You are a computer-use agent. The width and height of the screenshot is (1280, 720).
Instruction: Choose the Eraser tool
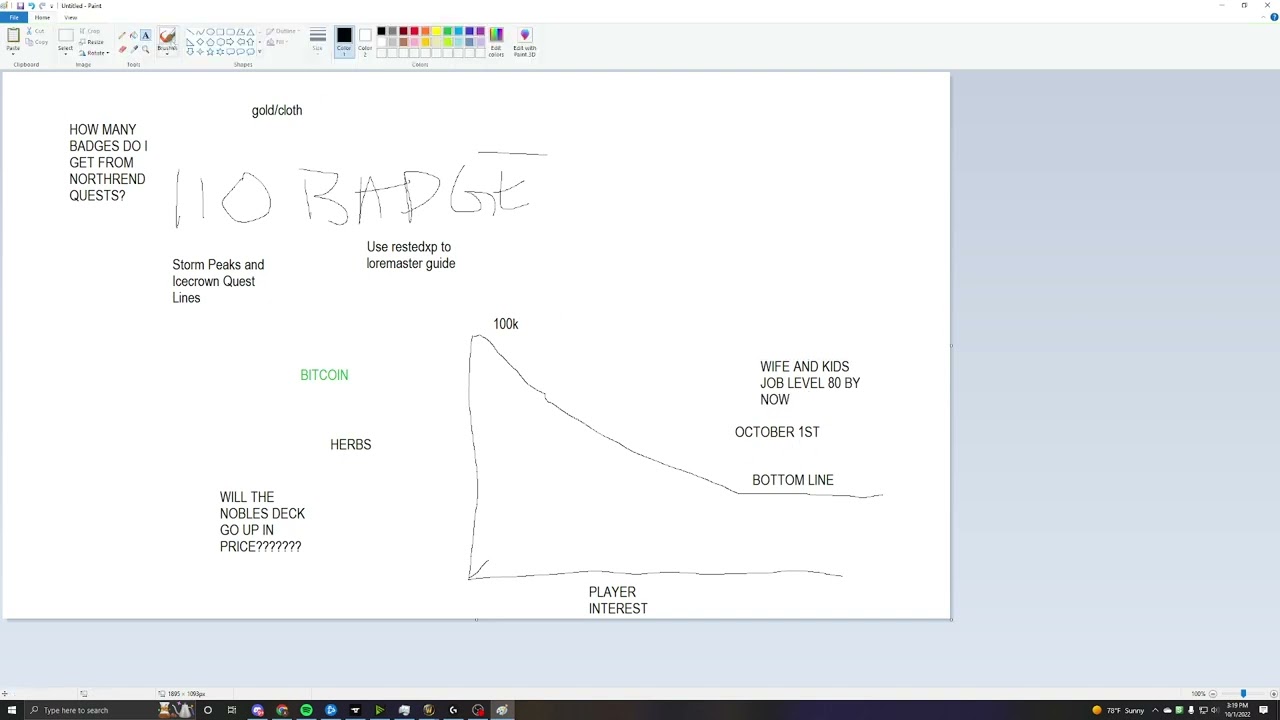(123, 49)
